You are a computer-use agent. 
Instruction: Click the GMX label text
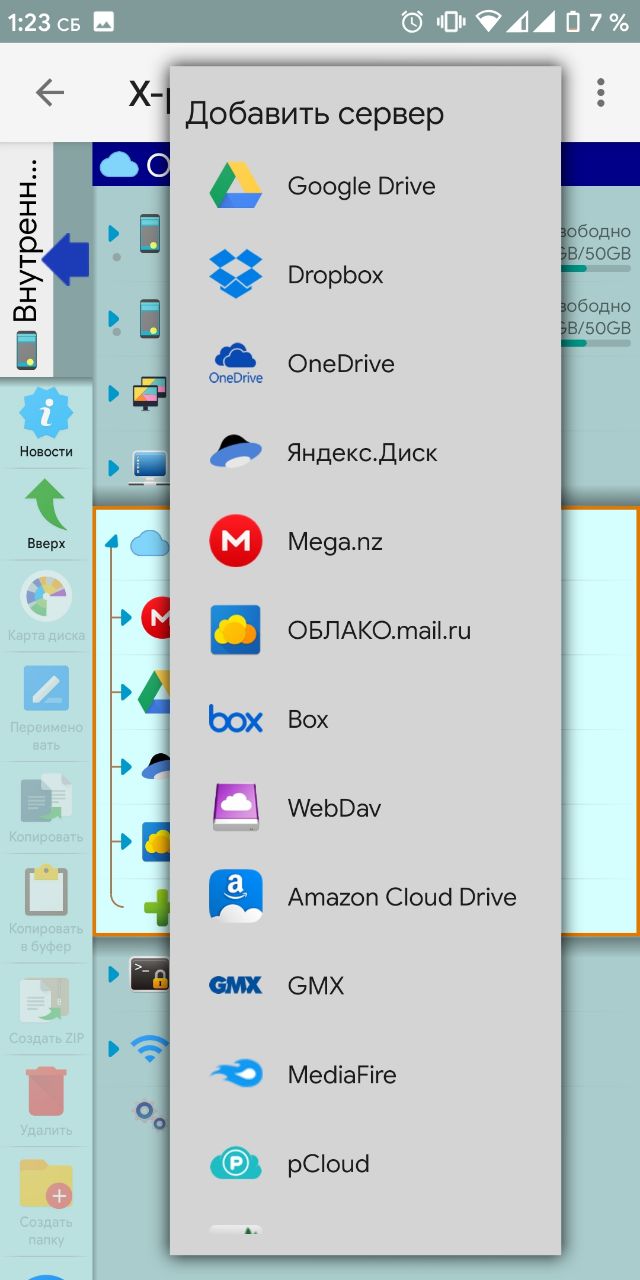point(316,986)
